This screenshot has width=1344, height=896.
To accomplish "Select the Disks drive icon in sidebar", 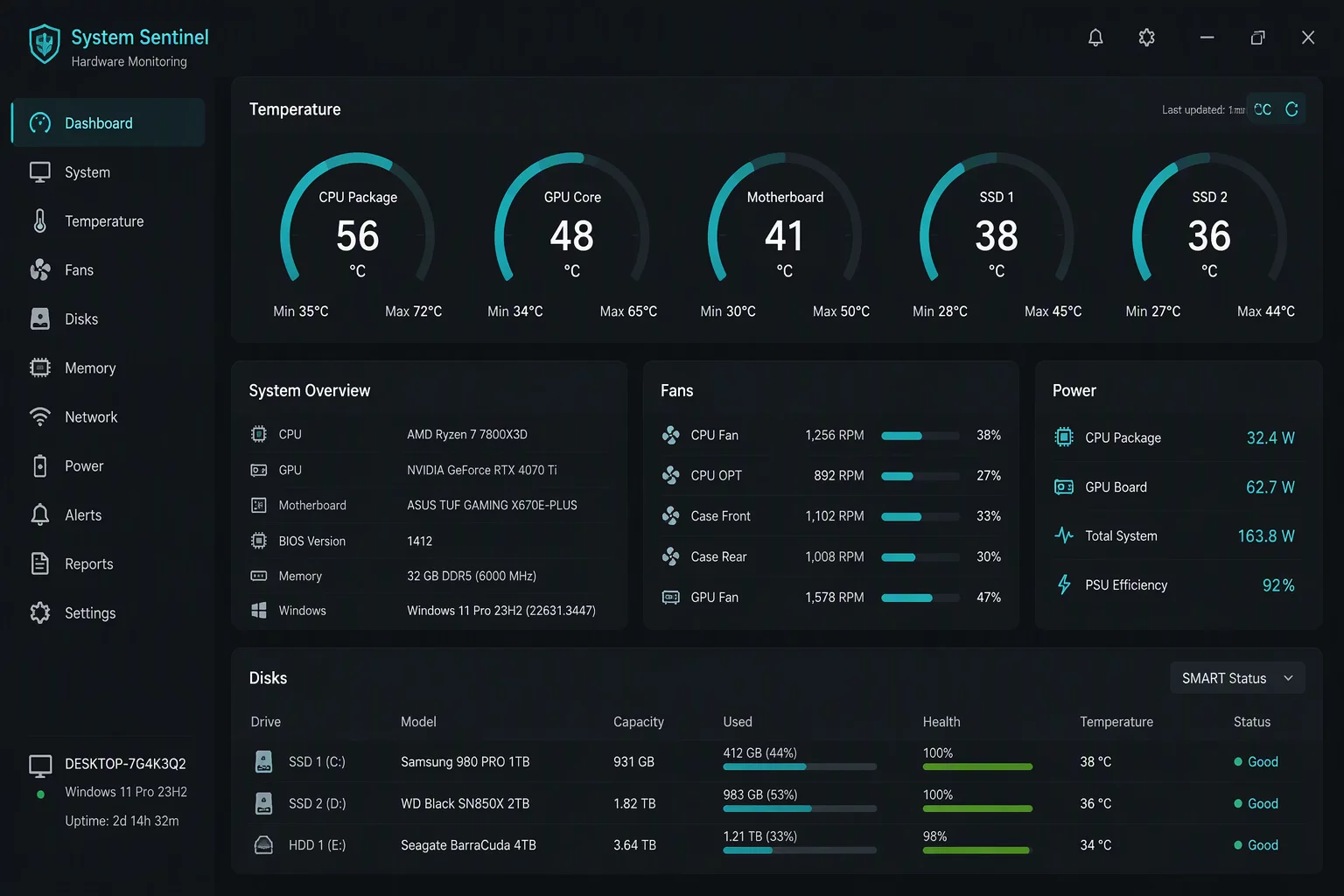I will 40,319.
